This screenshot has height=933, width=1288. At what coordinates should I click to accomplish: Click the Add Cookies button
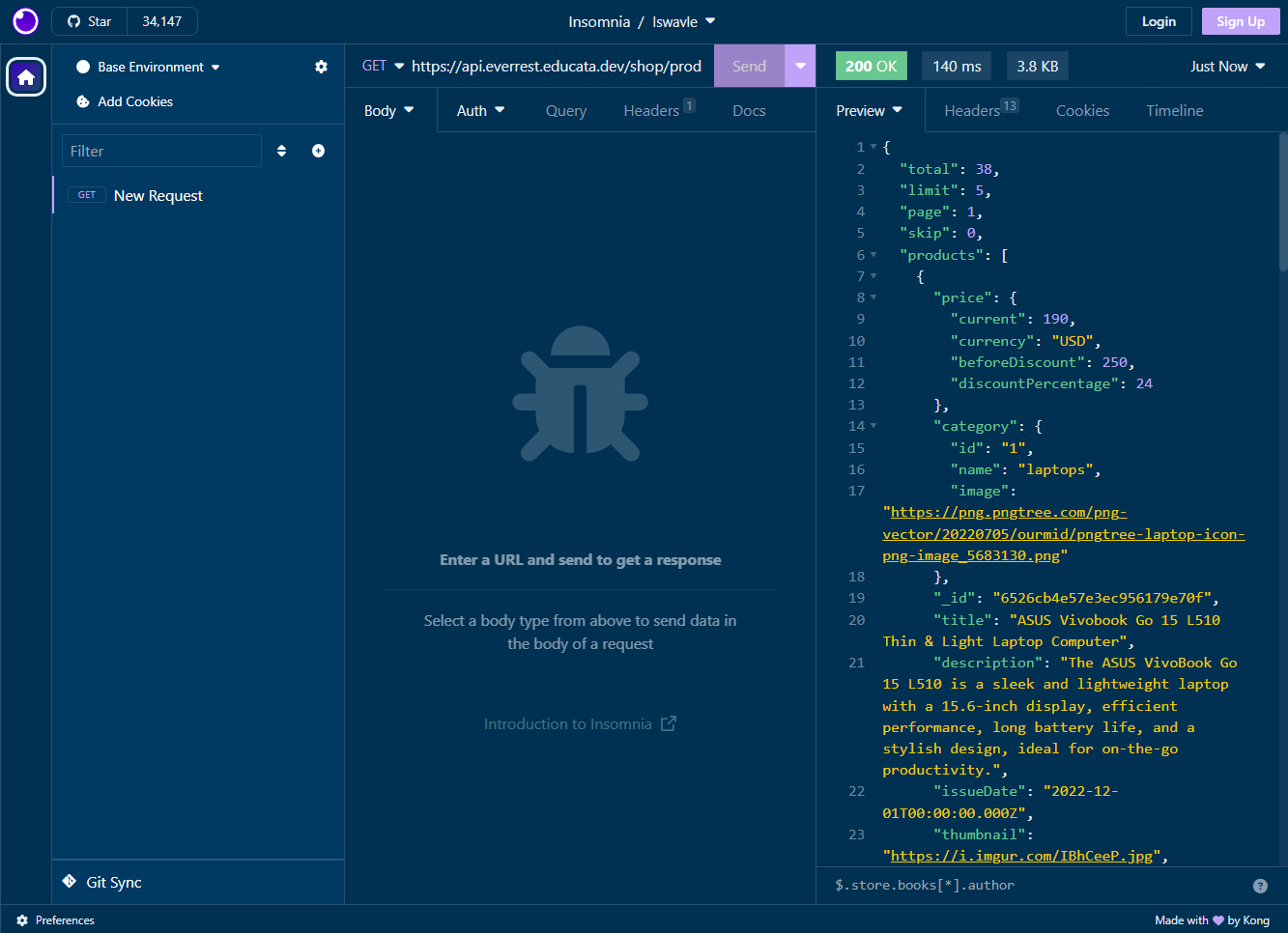tap(125, 101)
